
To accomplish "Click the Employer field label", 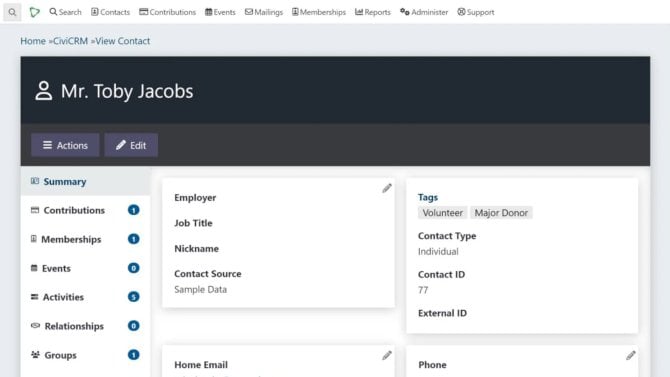I will click(x=195, y=197).
